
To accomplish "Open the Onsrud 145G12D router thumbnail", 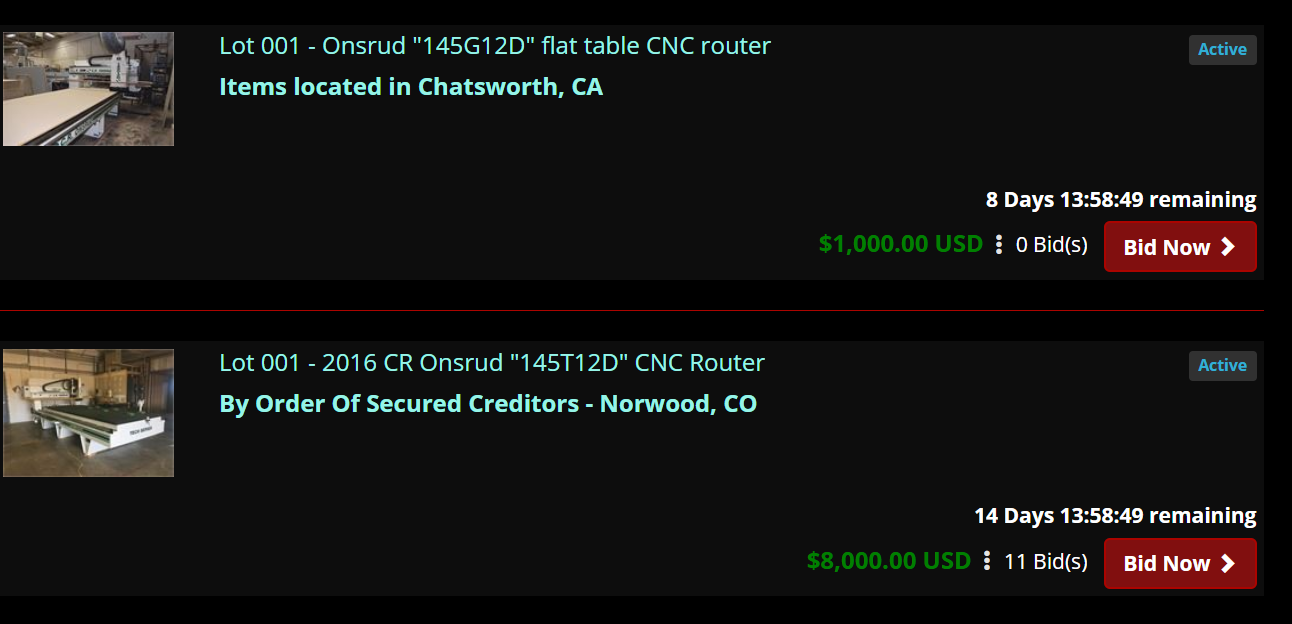I will (88, 89).
